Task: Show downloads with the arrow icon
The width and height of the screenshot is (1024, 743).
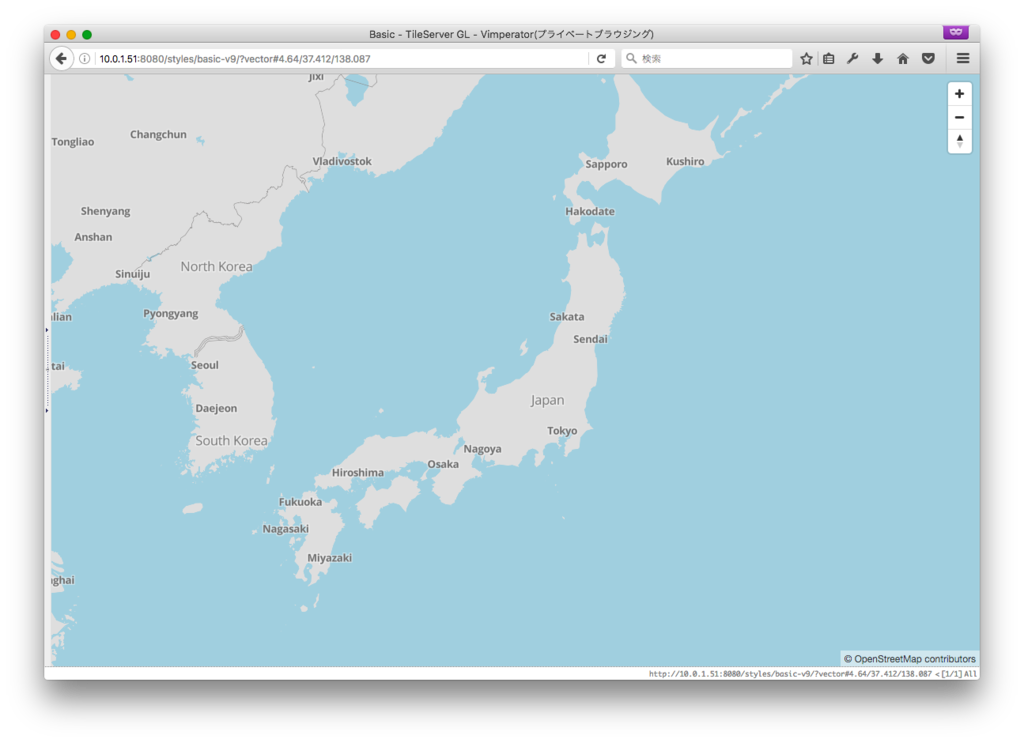Action: pyautogui.click(x=878, y=59)
